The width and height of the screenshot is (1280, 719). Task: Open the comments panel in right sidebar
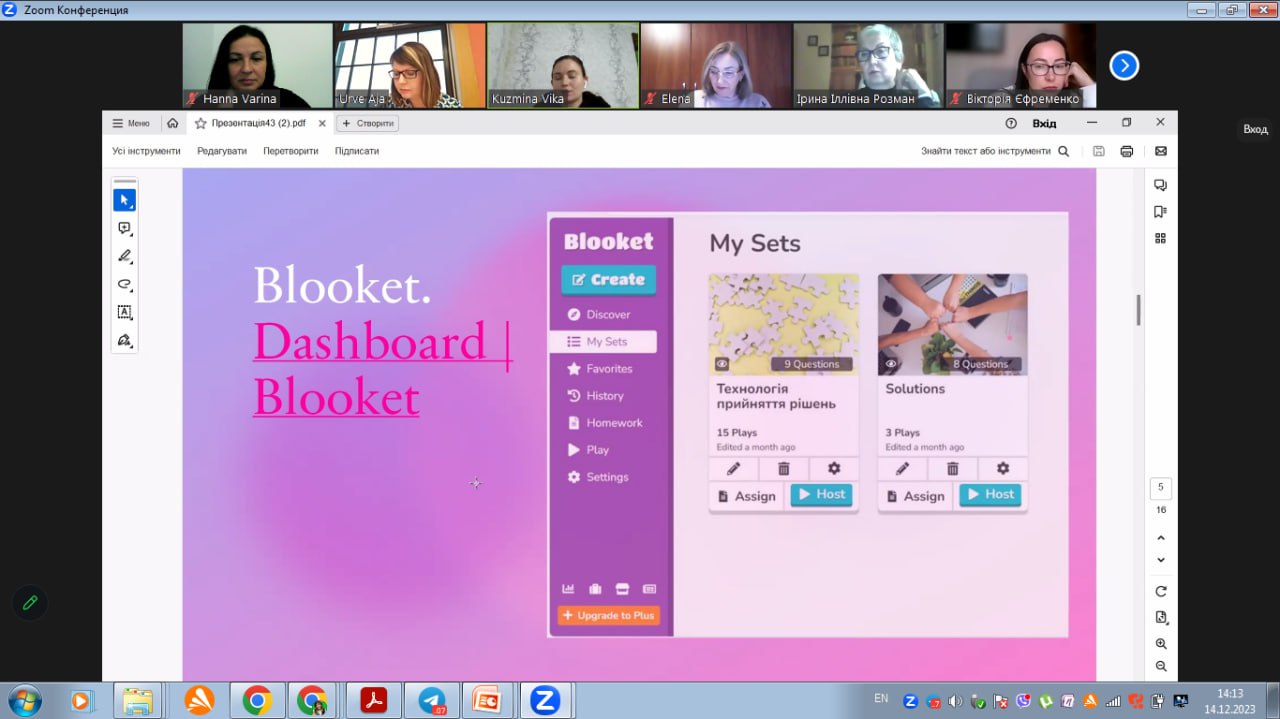pyautogui.click(x=1160, y=185)
